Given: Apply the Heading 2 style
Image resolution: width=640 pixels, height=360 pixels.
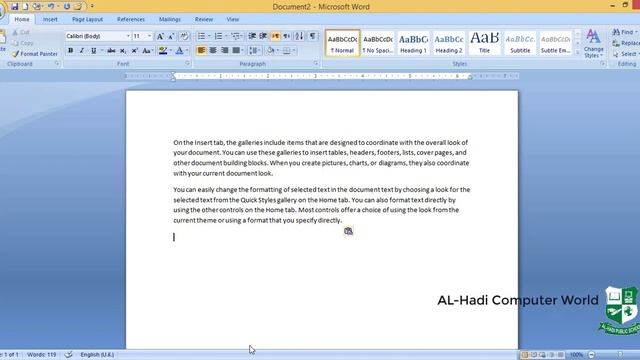Looking at the screenshot, I should [x=449, y=43].
